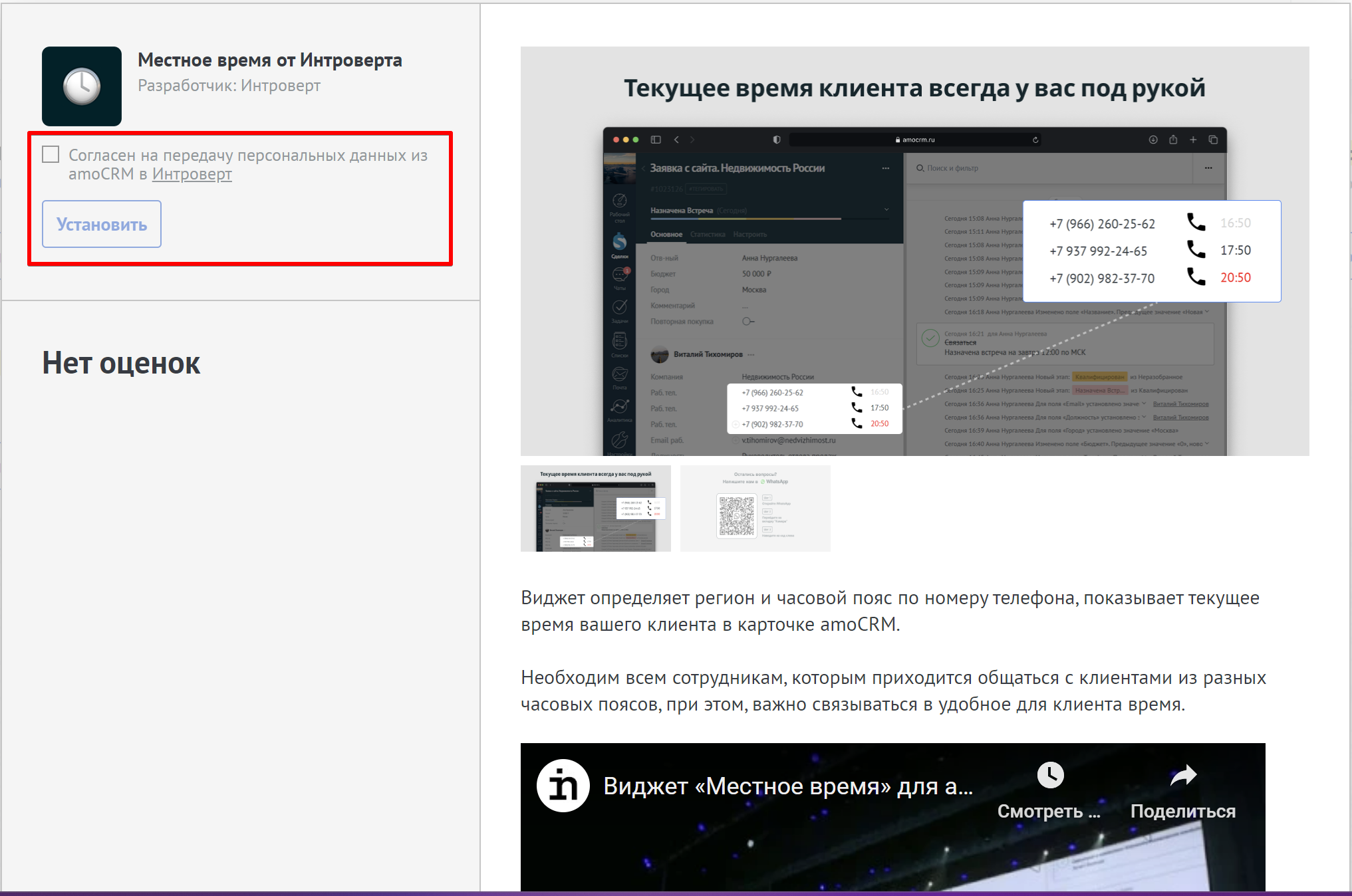The width and height of the screenshot is (1352, 896).
Task: Select the QR code WhatsApp thumbnail
Action: pos(755,508)
